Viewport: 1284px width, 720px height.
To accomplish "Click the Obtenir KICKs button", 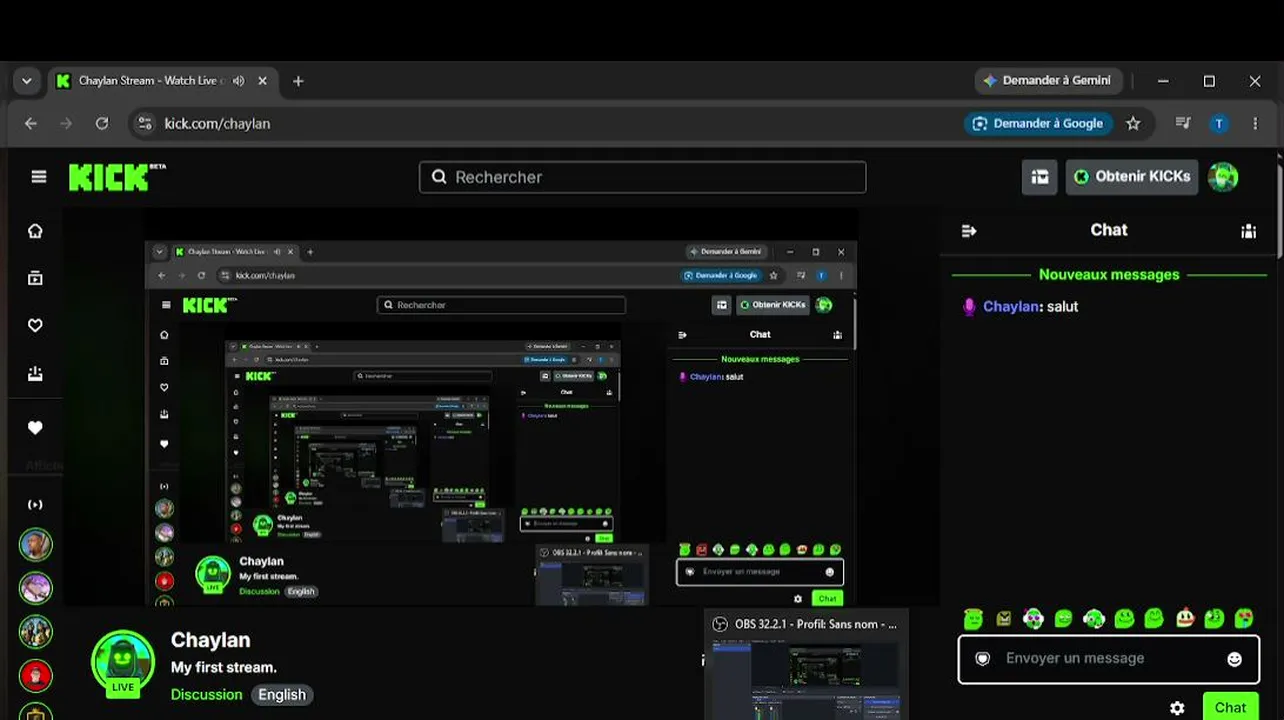I will pyautogui.click(x=1132, y=177).
